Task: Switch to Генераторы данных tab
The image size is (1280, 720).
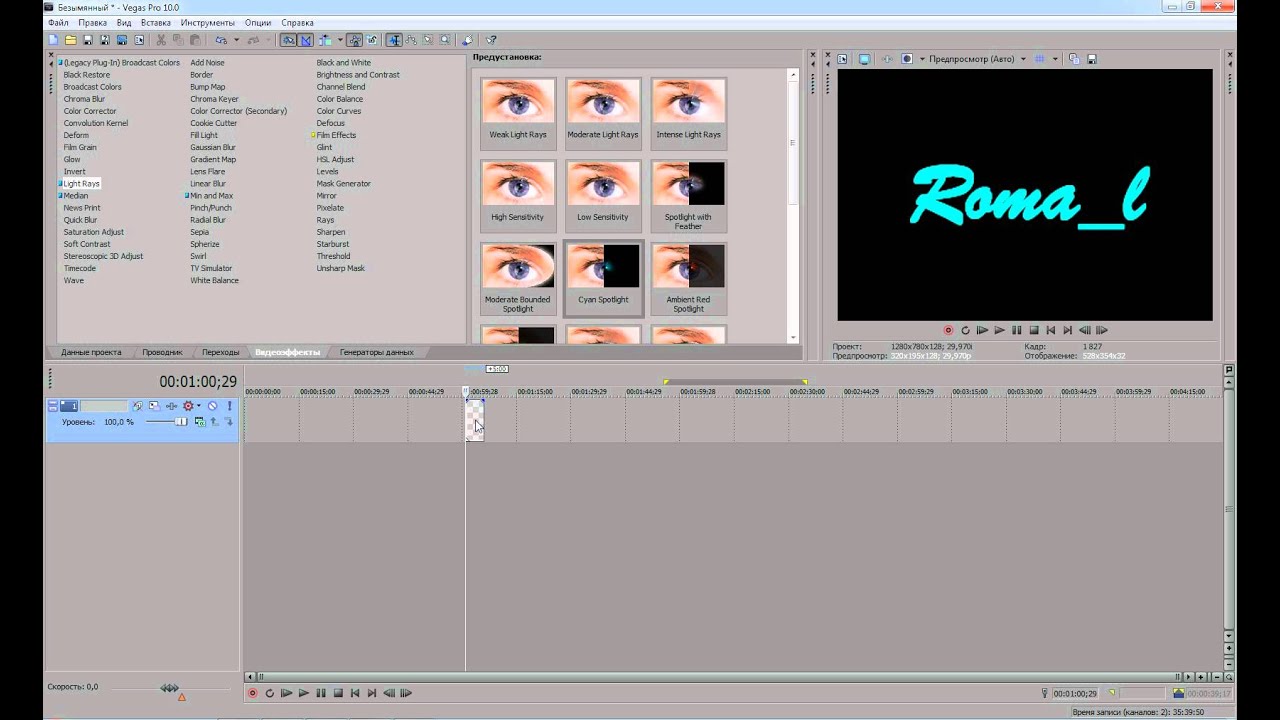Action: (376, 352)
